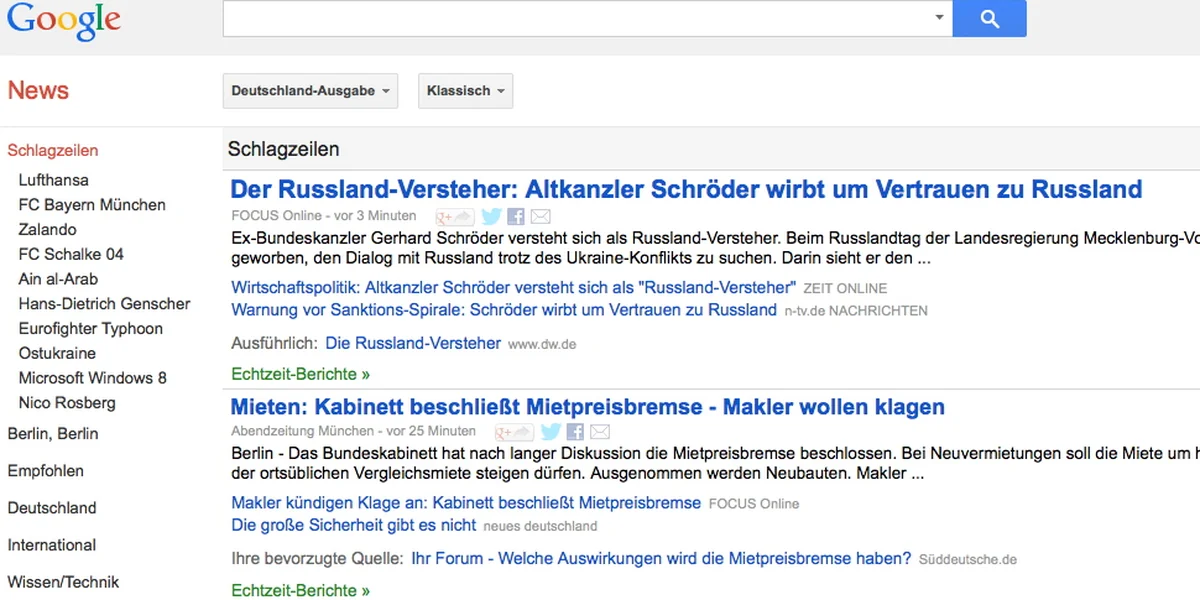
Task: Share Mietpreisbremse article on Google+
Action: pos(515,432)
